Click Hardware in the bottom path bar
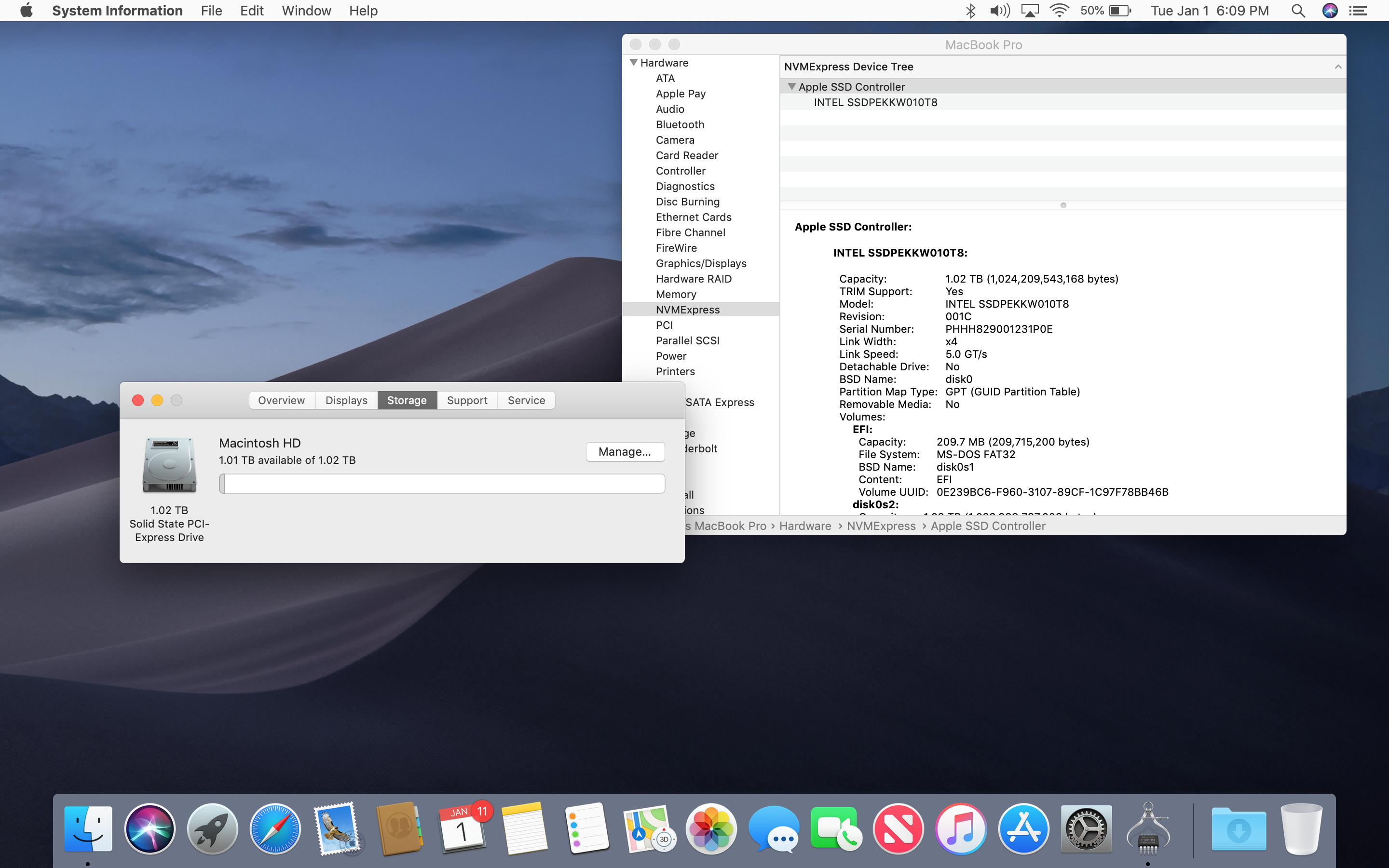Viewport: 1389px width, 868px height. pyautogui.click(x=804, y=526)
